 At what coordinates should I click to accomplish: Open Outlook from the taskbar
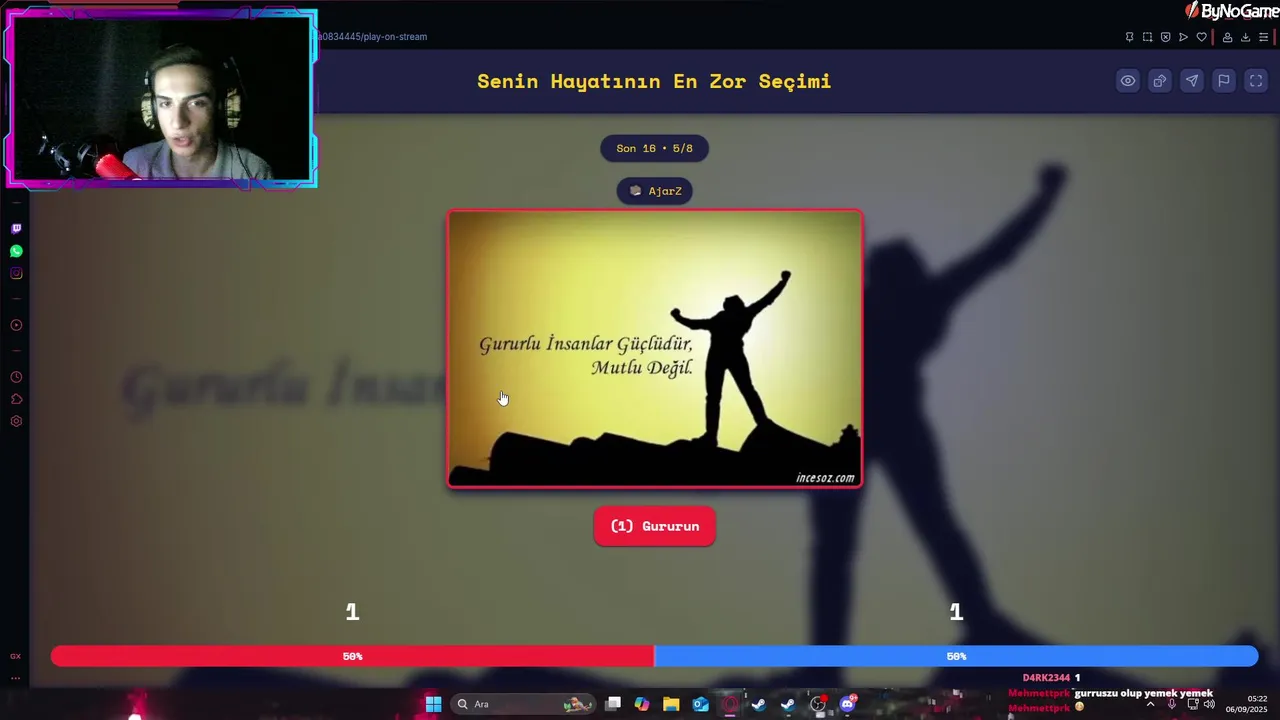click(x=701, y=704)
